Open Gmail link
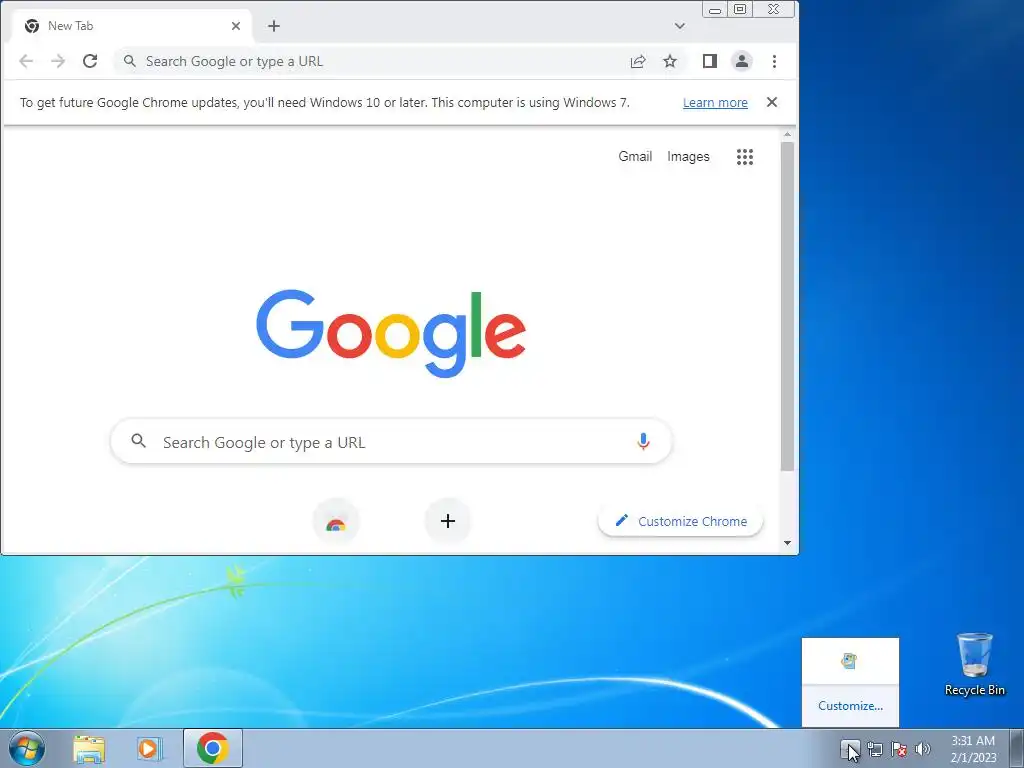This screenshot has height=768, width=1024. tap(635, 156)
